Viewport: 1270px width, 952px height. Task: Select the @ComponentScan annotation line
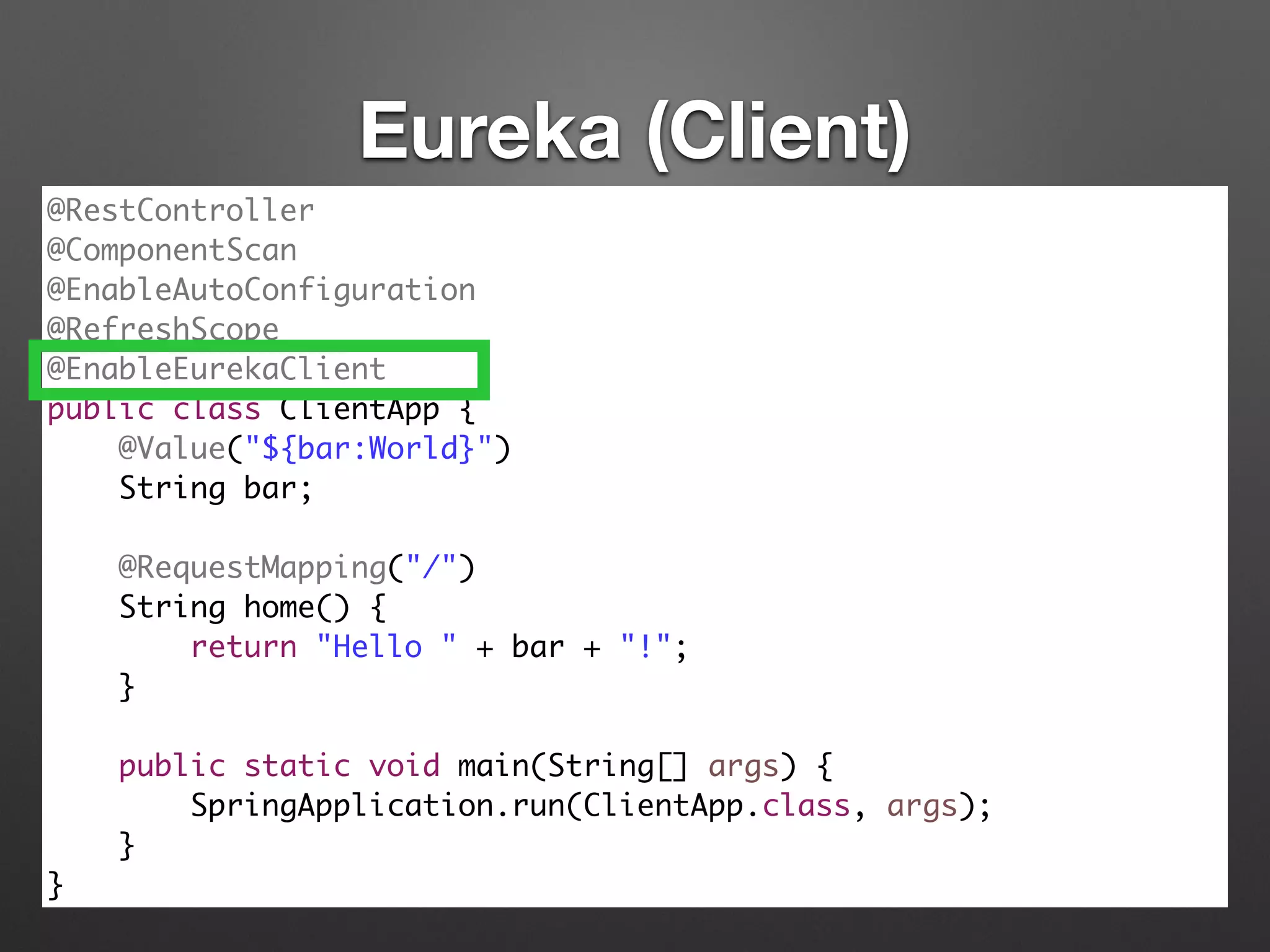coord(172,251)
